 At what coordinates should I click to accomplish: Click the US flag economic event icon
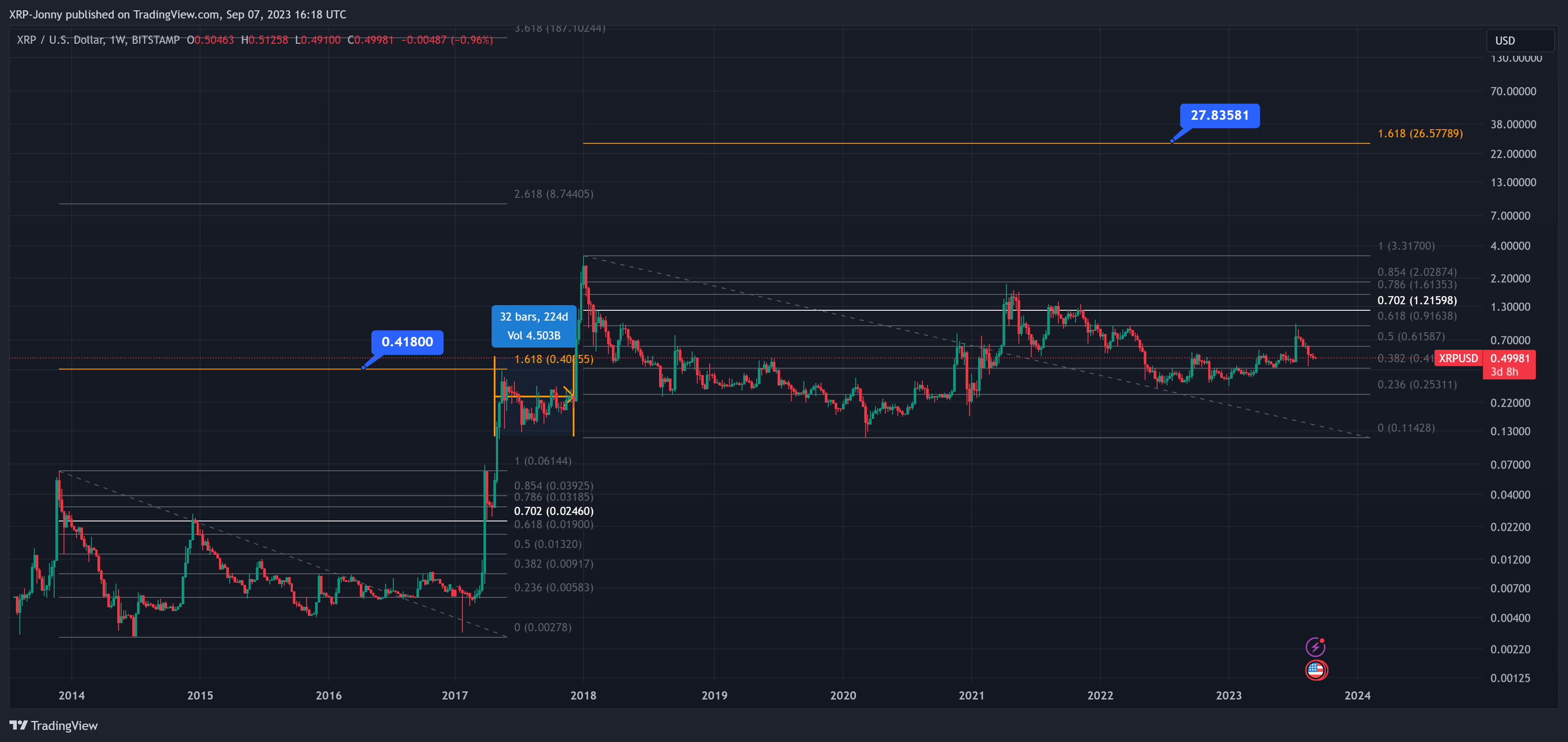tap(1316, 669)
